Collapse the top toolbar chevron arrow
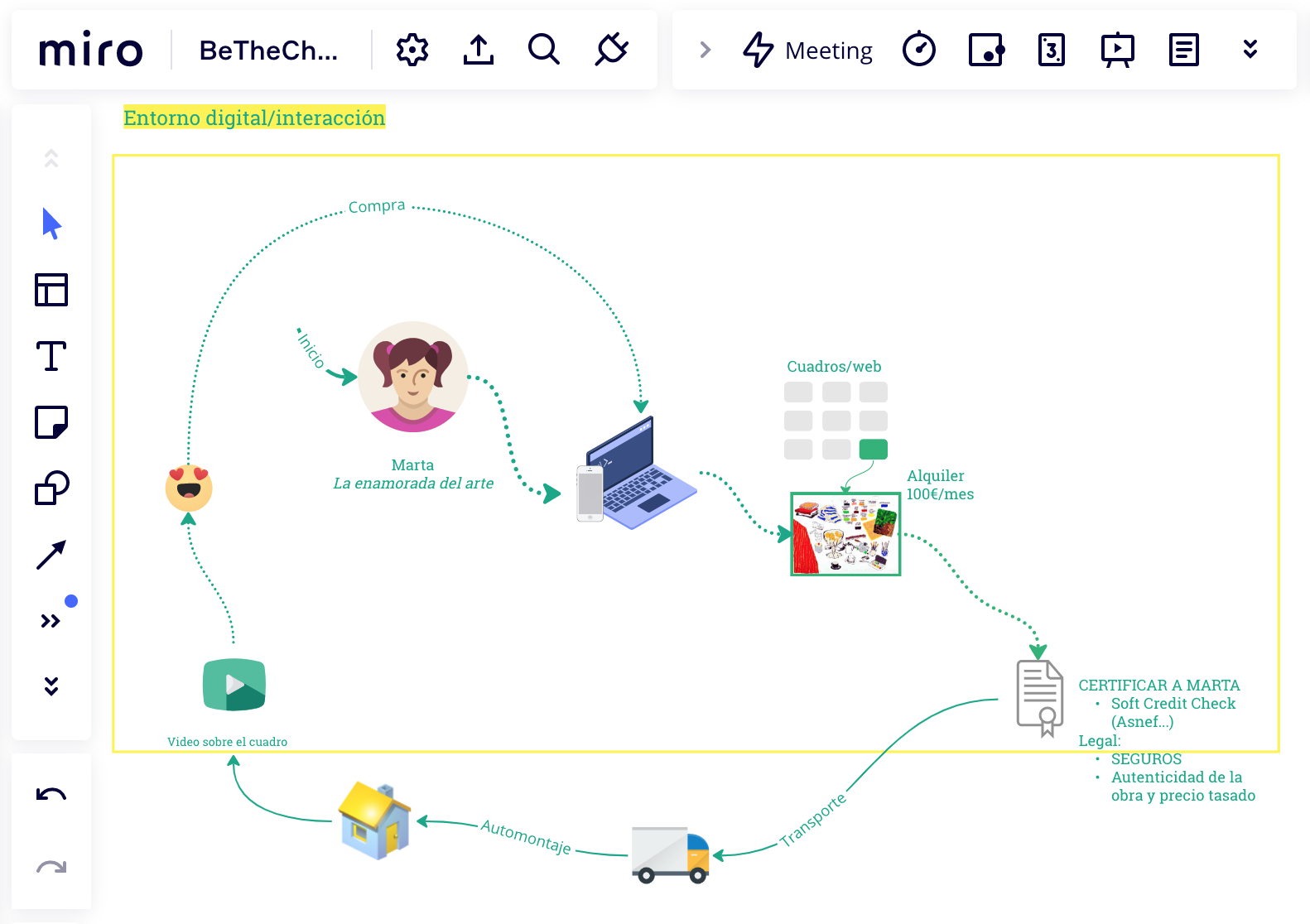The width and height of the screenshot is (1310, 924). (706, 50)
